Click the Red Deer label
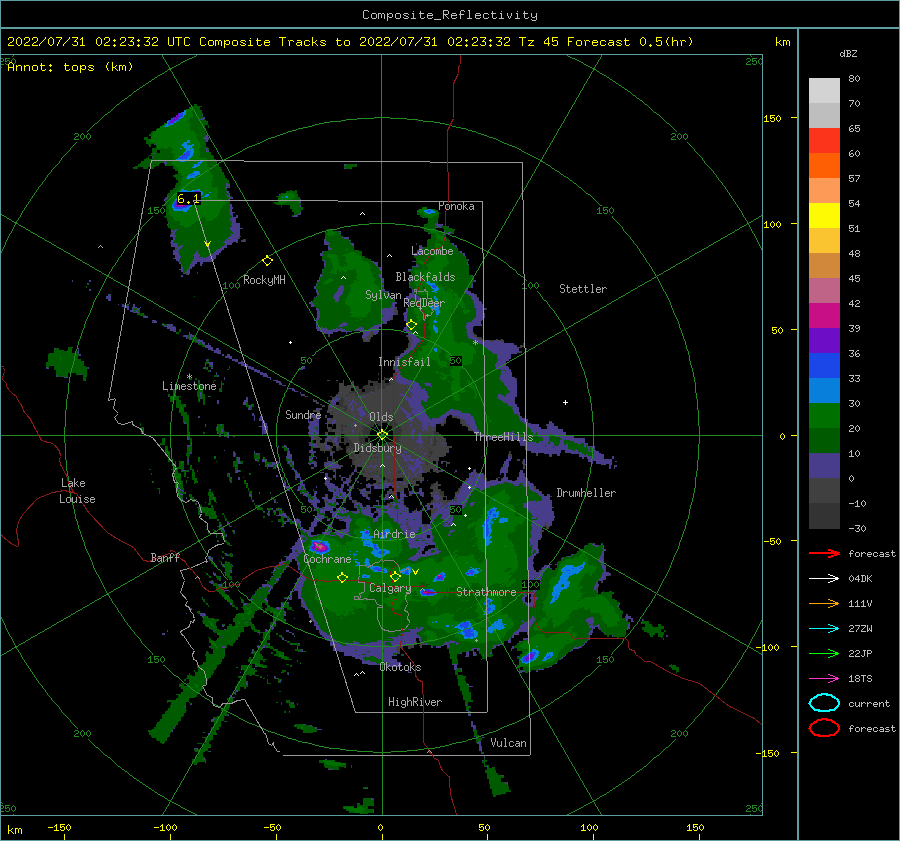This screenshot has height=841, width=900. (424, 303)
